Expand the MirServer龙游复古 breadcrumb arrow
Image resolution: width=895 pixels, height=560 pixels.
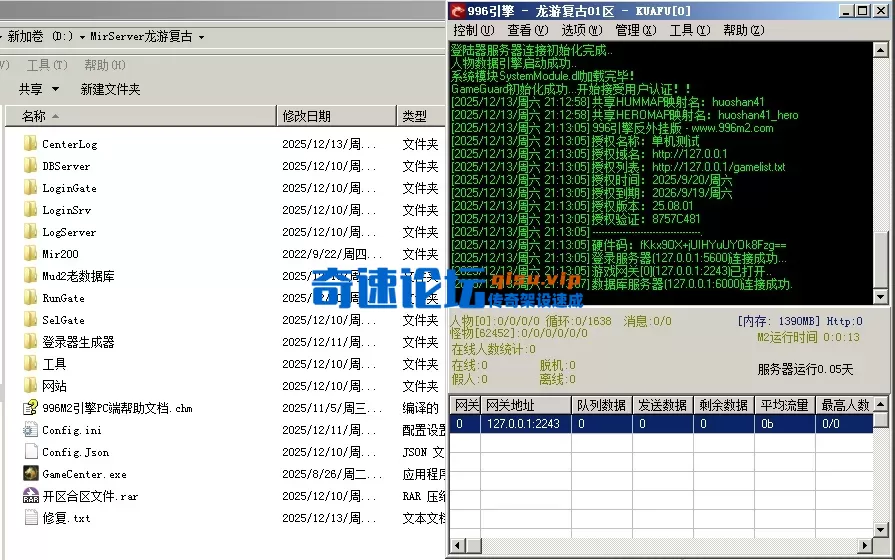pyautogui.click(x=201, y=37)
